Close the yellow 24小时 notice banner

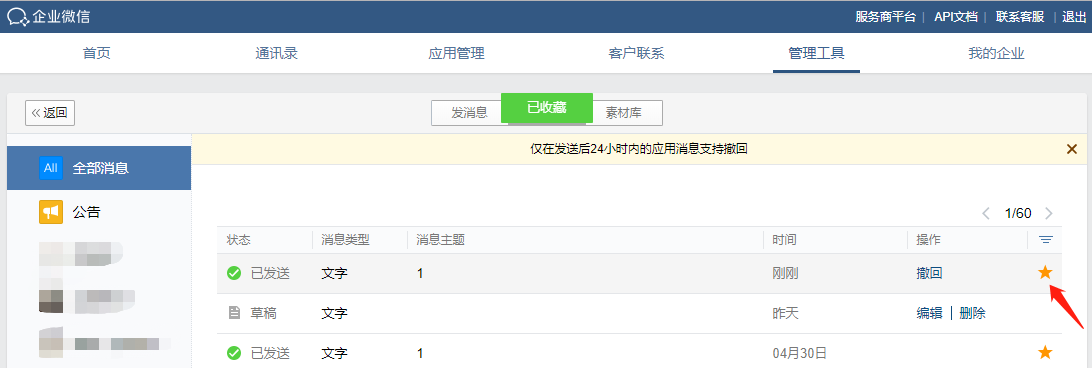coord(1072,148)
